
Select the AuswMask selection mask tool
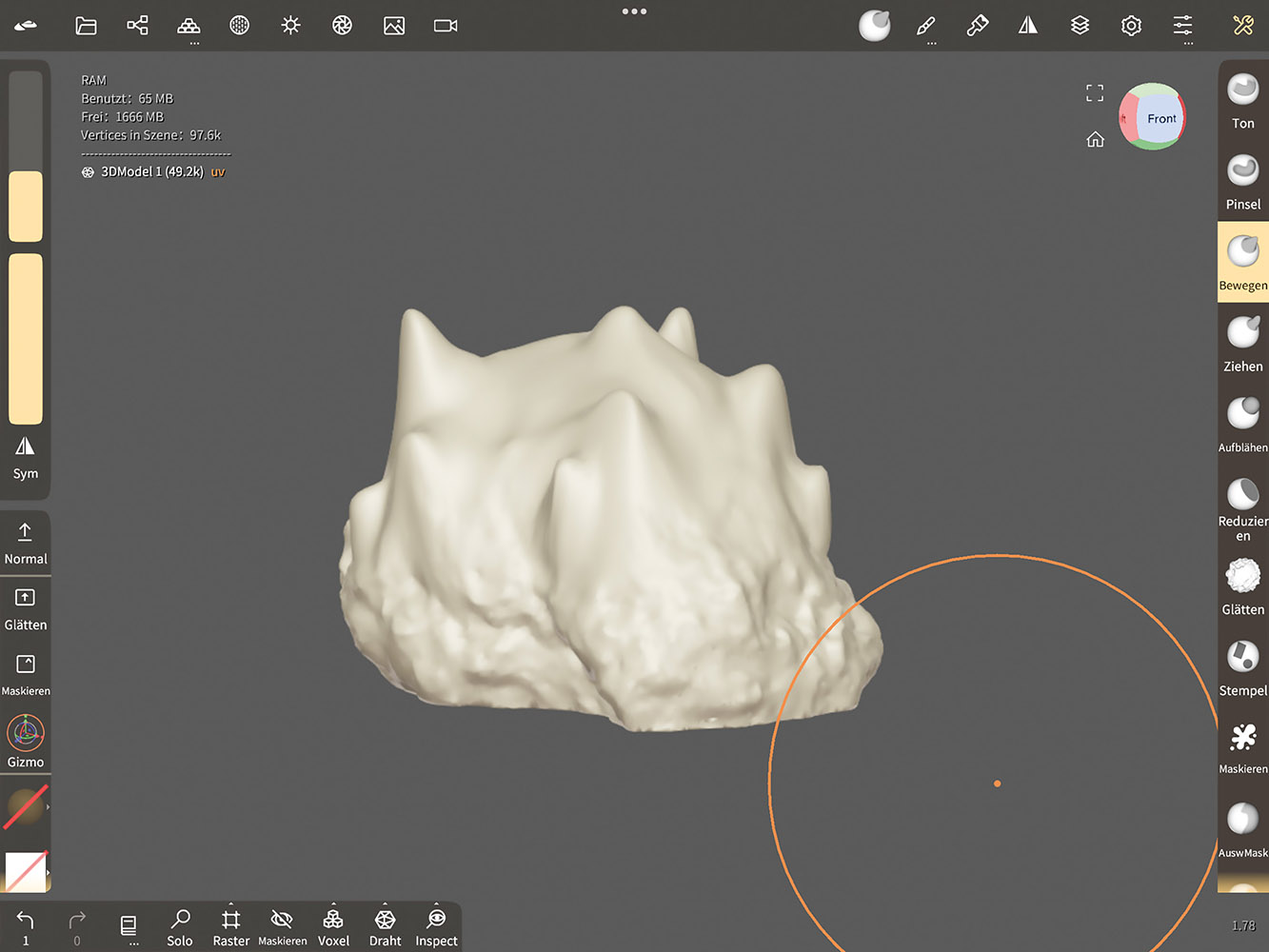coord(1243,830)
